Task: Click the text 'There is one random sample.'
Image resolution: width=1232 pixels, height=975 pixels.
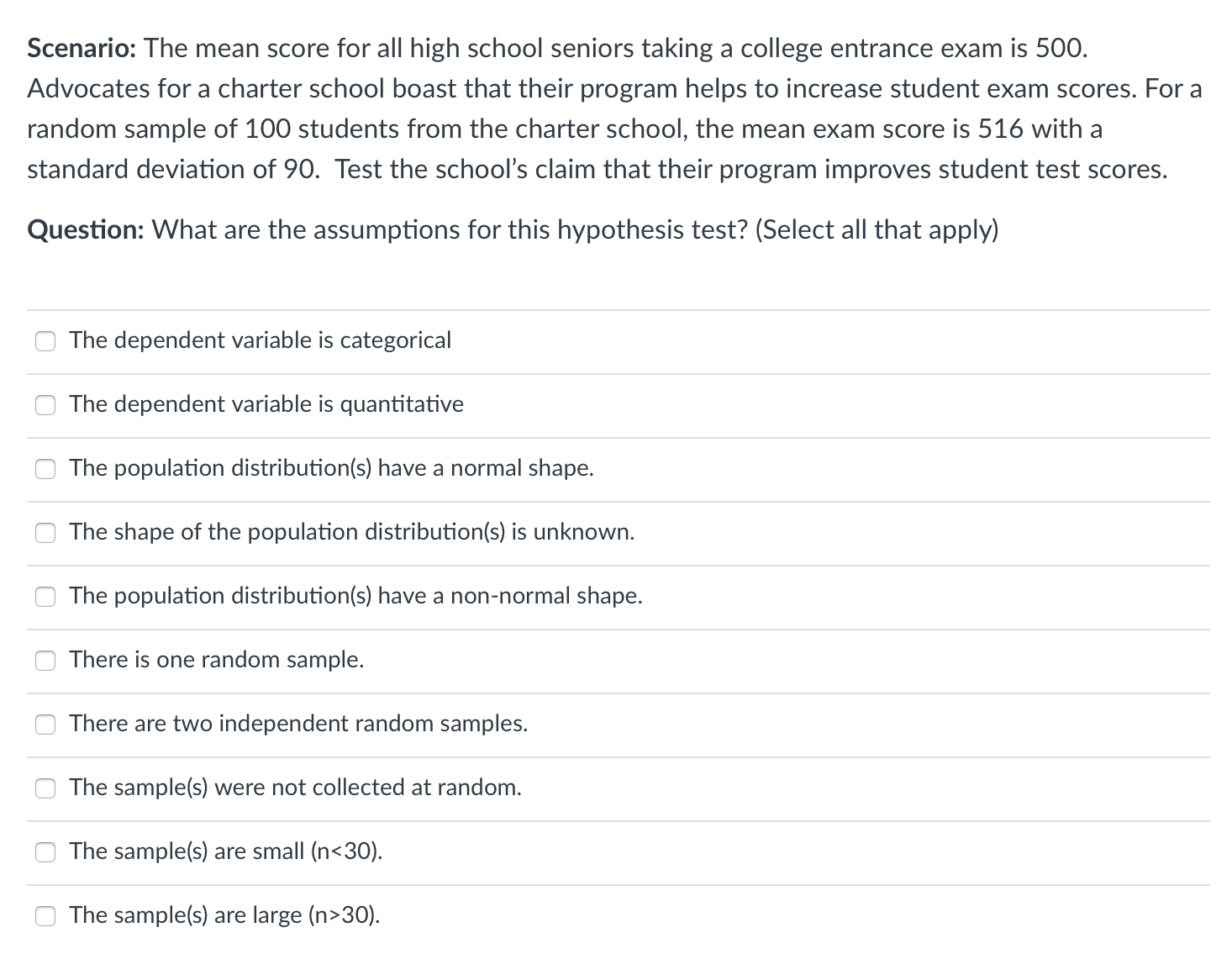Action: tap(217, 661)
